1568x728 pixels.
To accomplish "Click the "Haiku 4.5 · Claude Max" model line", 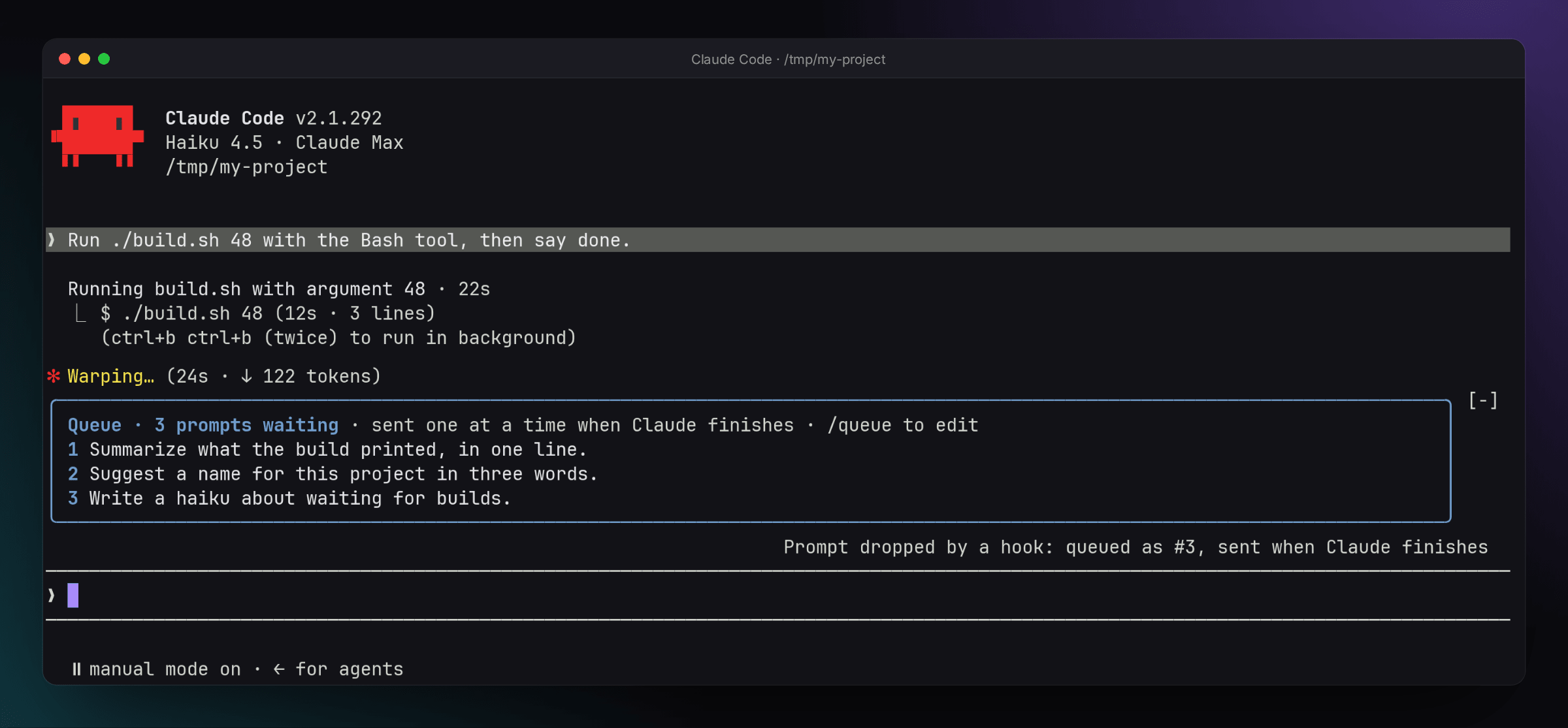I will click(284, 142).
